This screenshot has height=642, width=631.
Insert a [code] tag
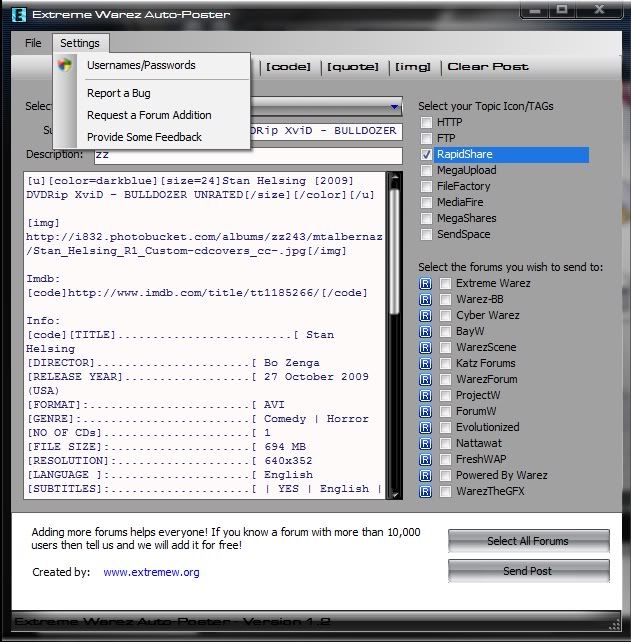[288, 67]
